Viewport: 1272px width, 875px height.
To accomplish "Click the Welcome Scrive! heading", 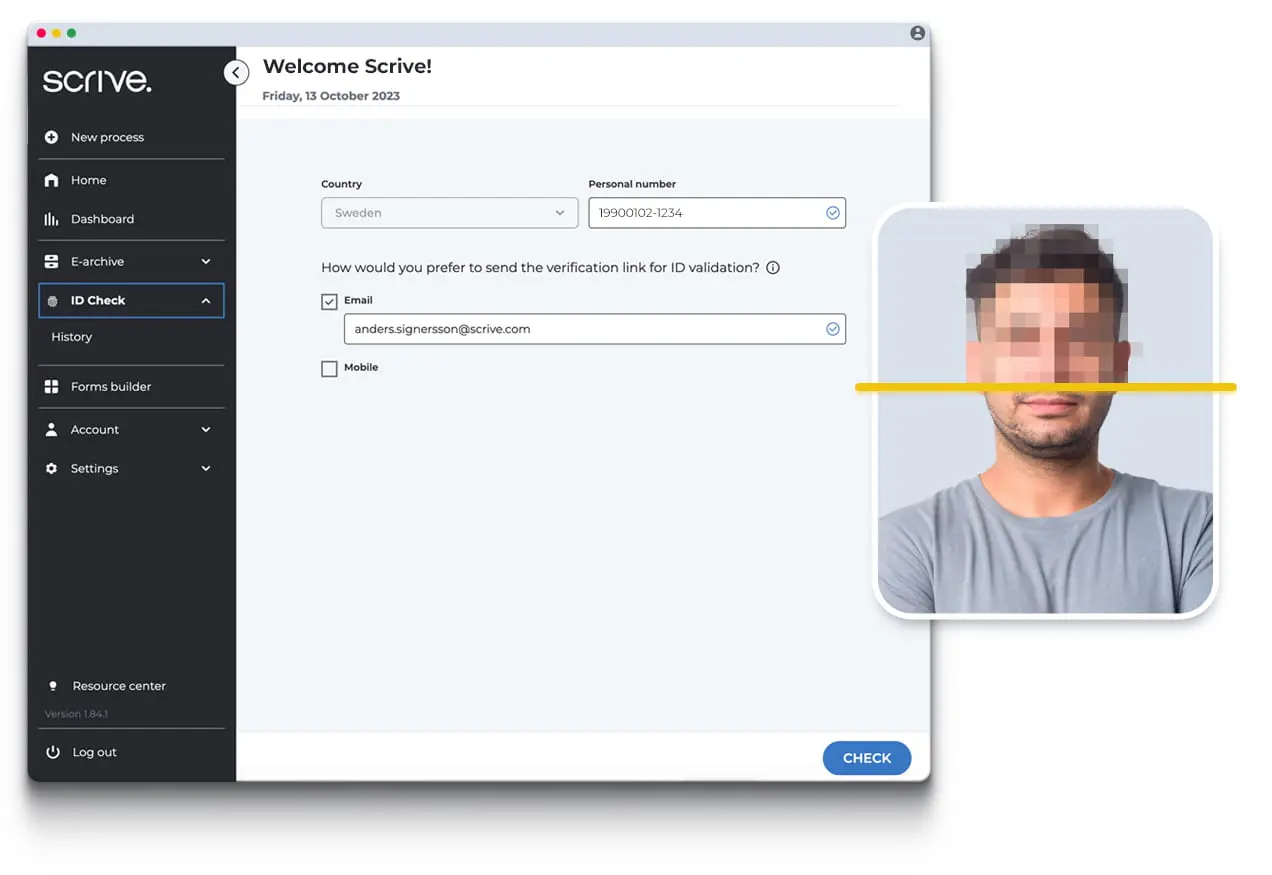I will 347,67.
